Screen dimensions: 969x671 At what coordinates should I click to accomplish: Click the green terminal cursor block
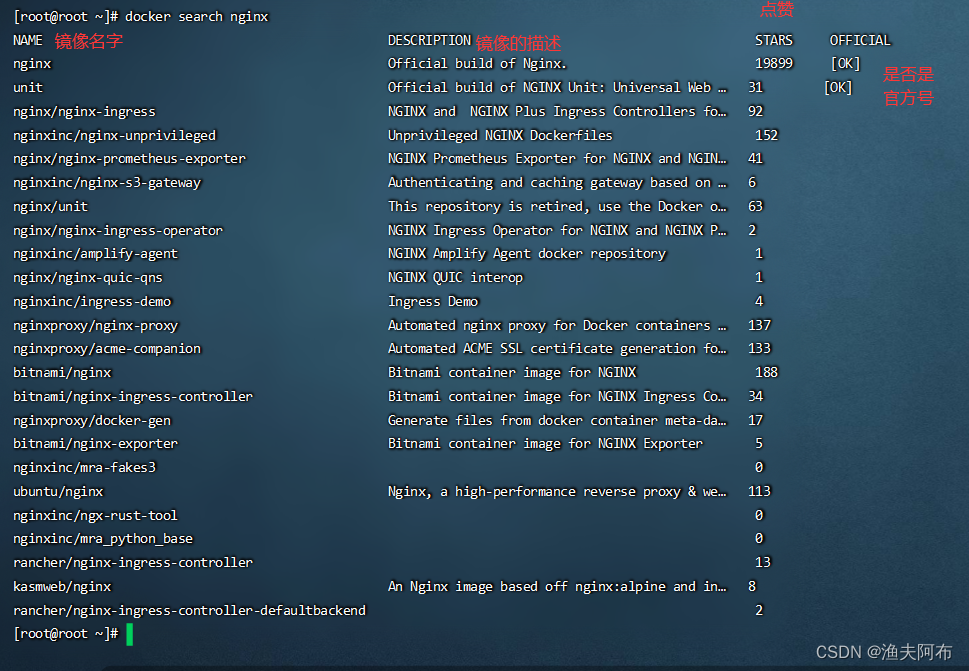130,635
